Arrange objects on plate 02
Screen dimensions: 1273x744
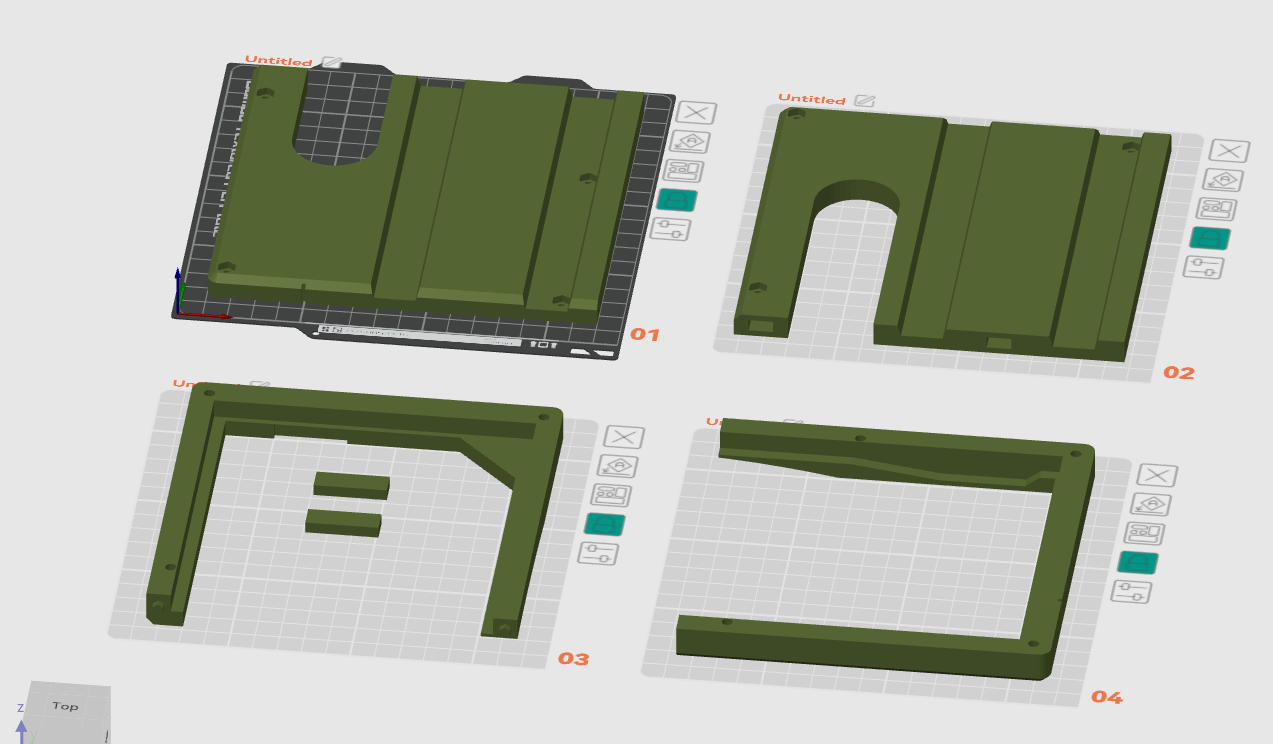pyautogui.click(x=1216, y=209)
